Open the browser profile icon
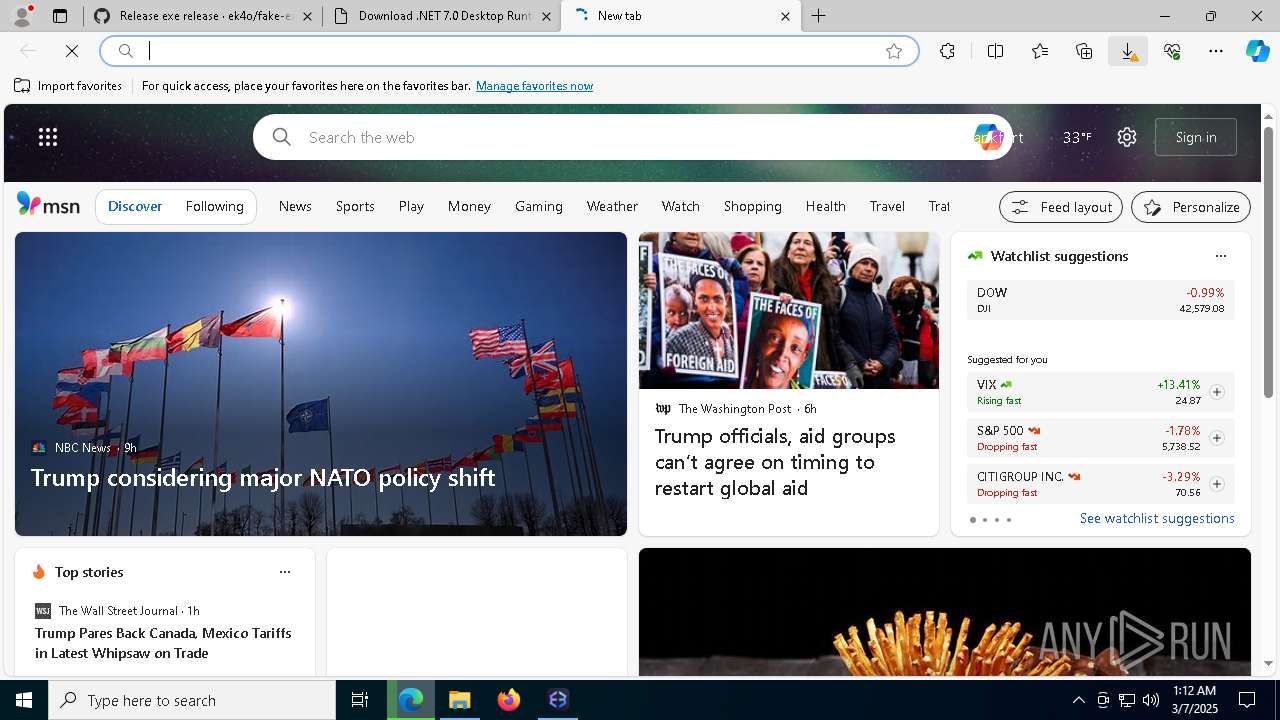1280x720 pixels. click(22, 16)
